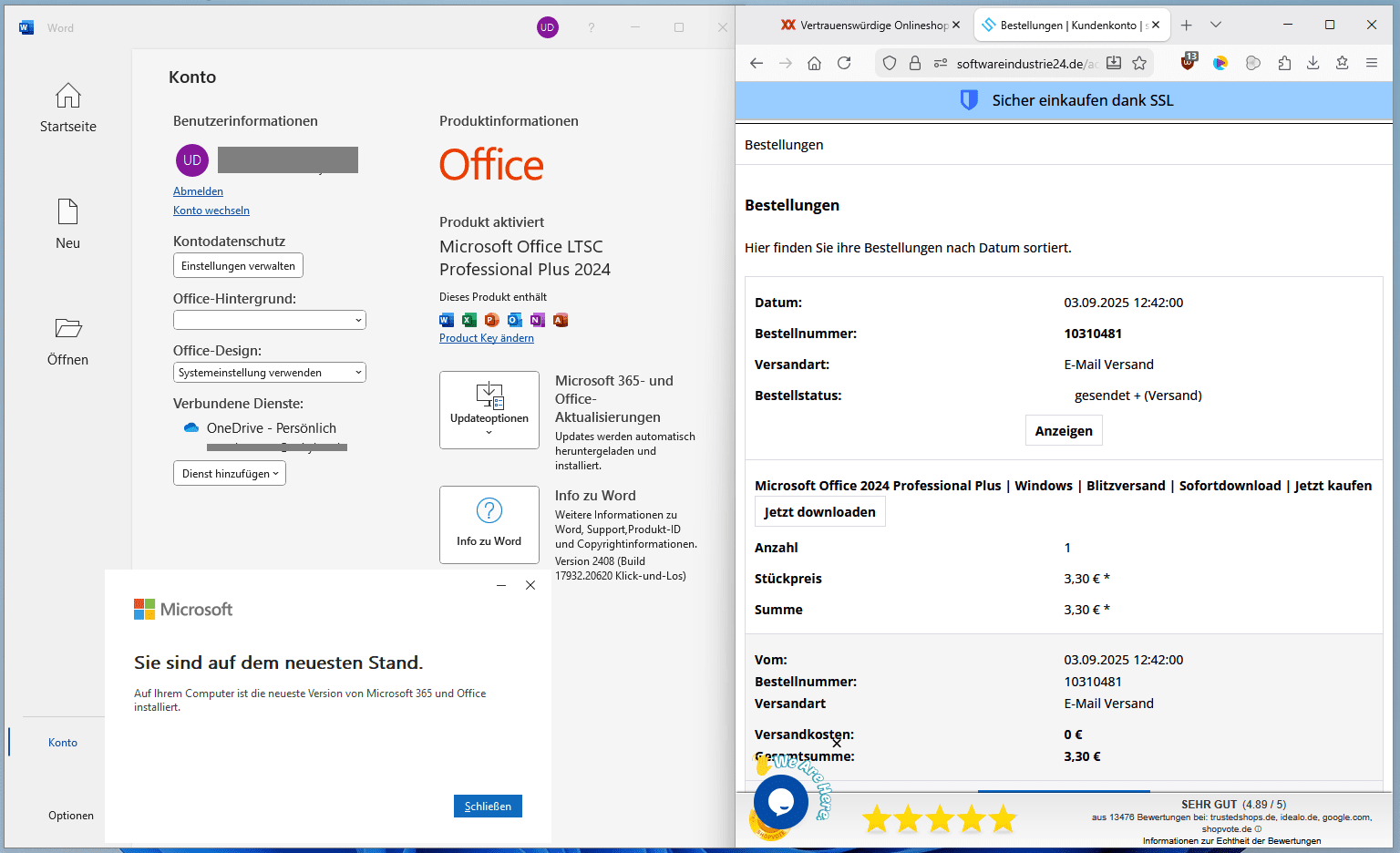Click the browser home icon
The image size is (1400, 853).
pos(815,63)
